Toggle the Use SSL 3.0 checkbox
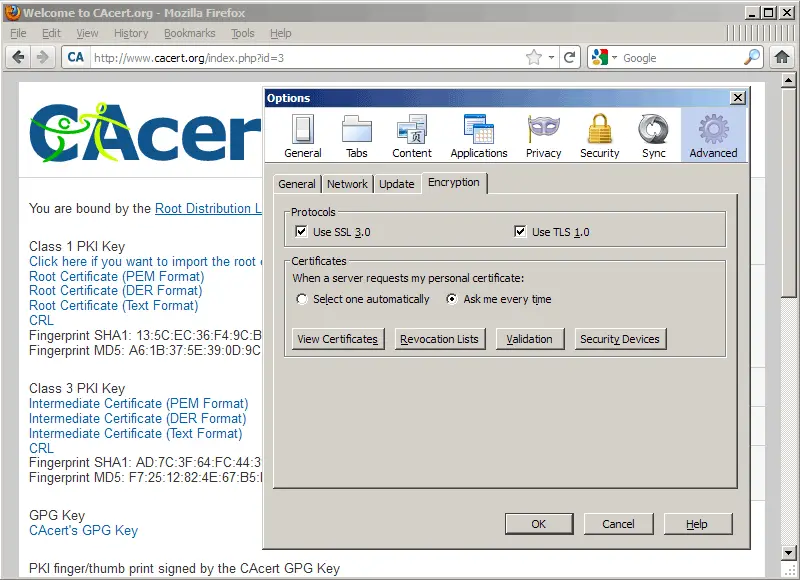This screenshot has height=580, width=800. pyautogui.click(x=301, y=232)
